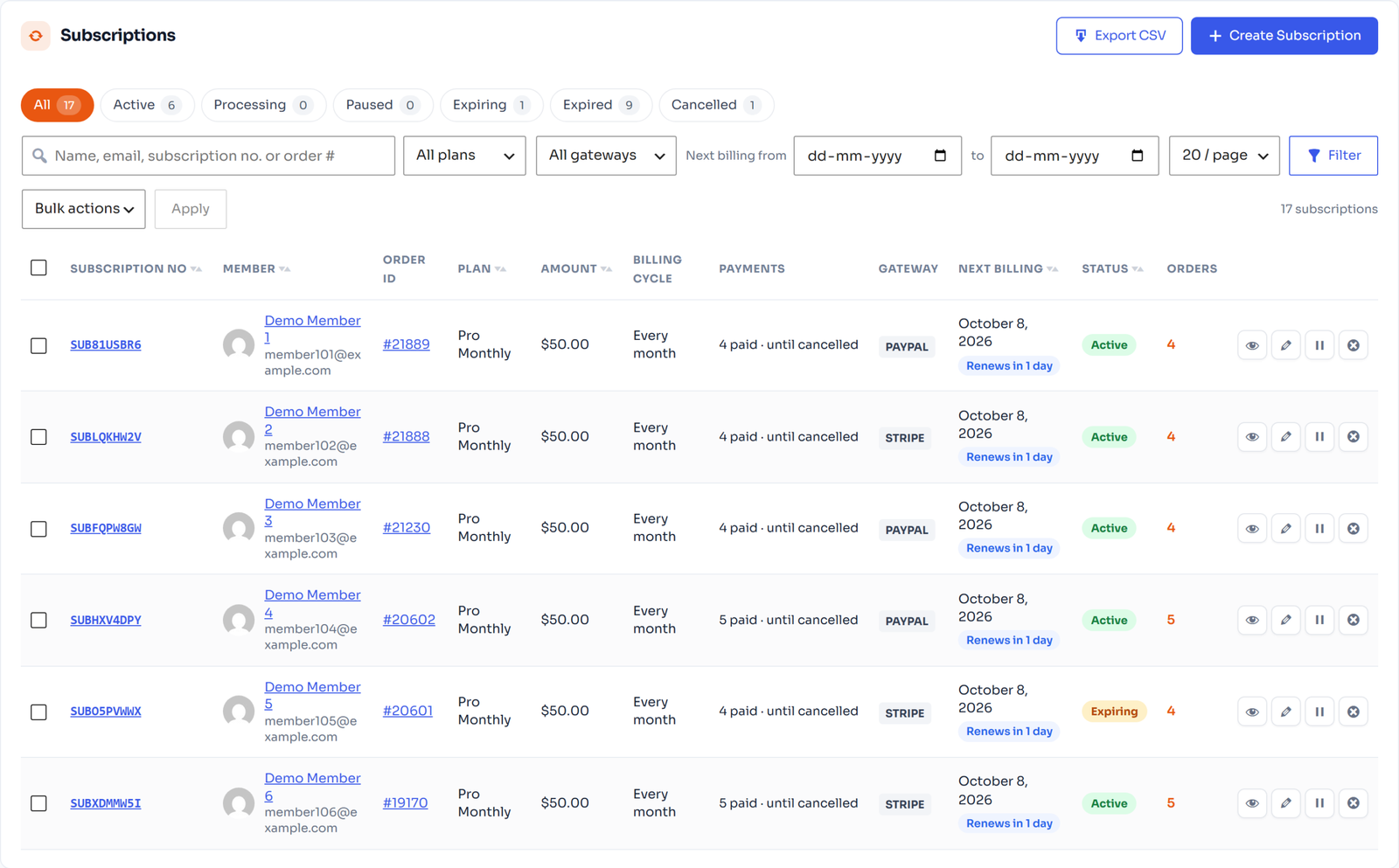This screenshot has height=868, width=1399.
Task: Focus the name or email search field
Action: pos(208,156)
